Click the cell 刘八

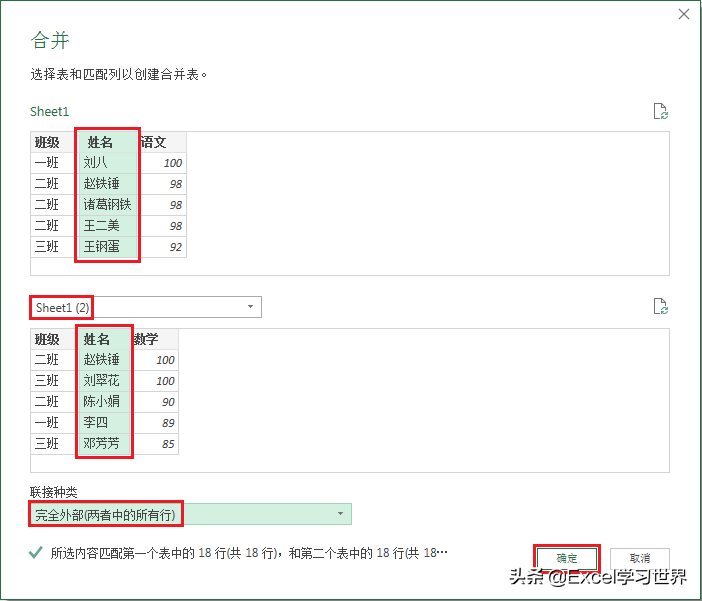(107, 163)
